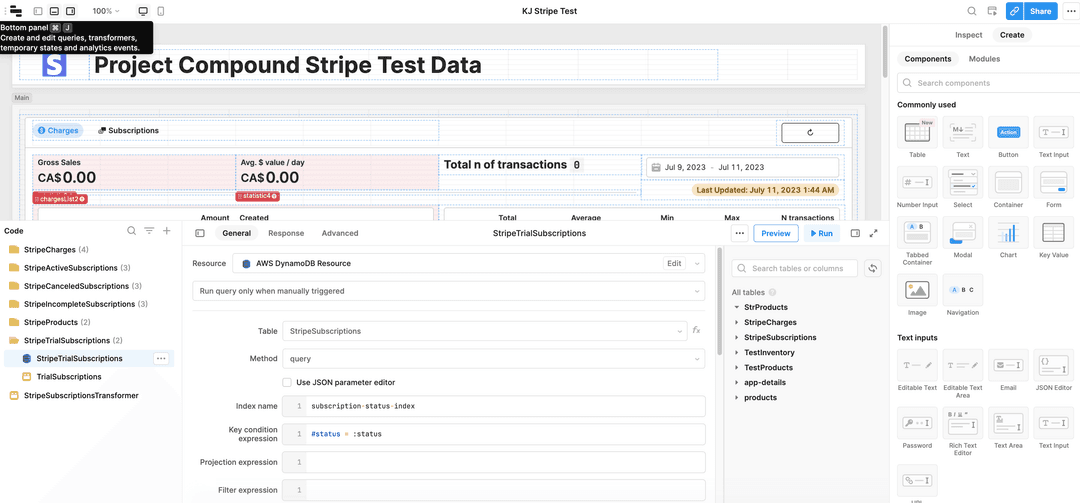Open the 100% zoom dropdown
Viewport: 1080px width, 503px height.
click(x=106, y=11)
